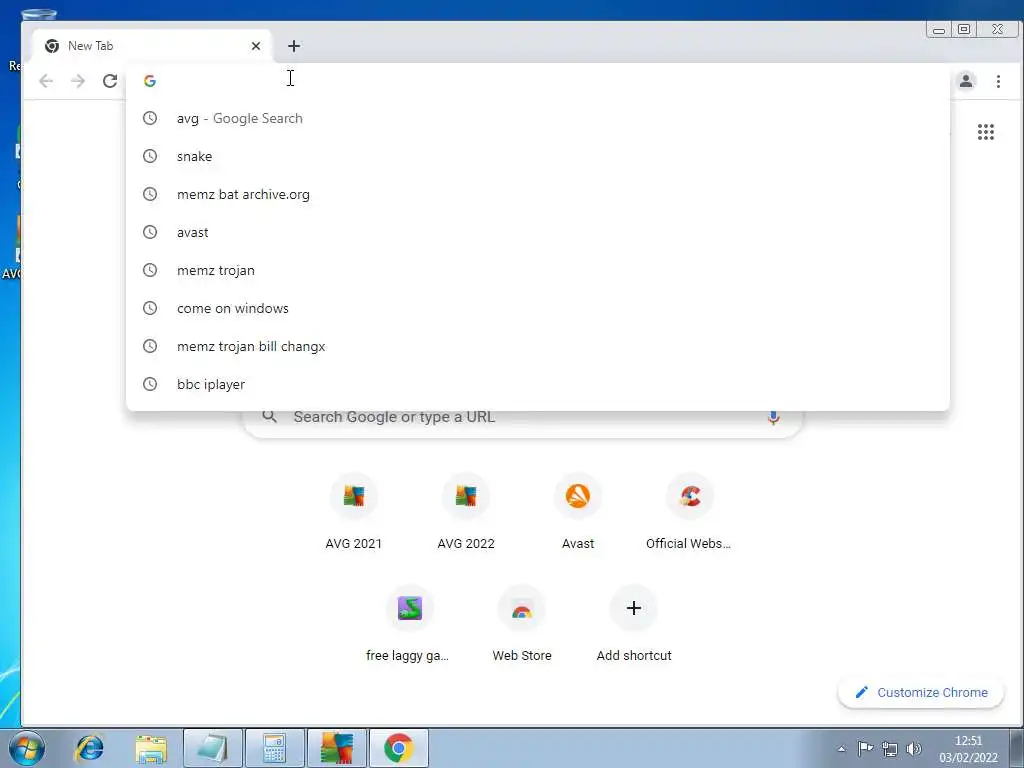1024x768 pixels.
Task: Open Windows Explorer from the taskbar
Action: click(151, 748)
